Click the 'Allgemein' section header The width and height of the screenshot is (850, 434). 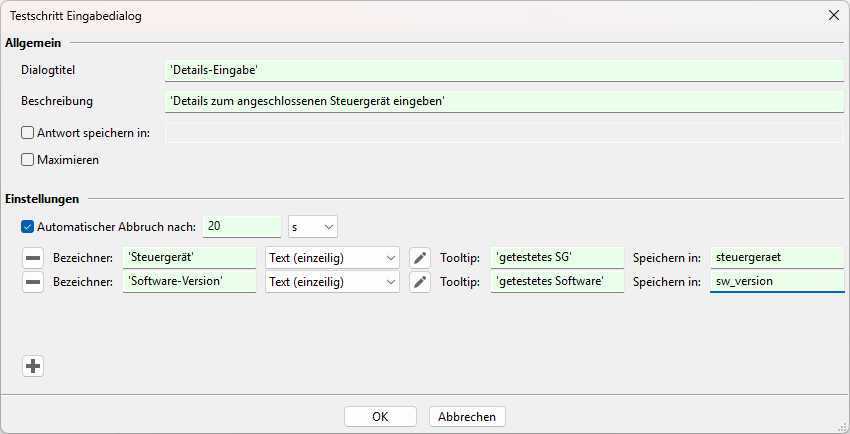[33, 43]
